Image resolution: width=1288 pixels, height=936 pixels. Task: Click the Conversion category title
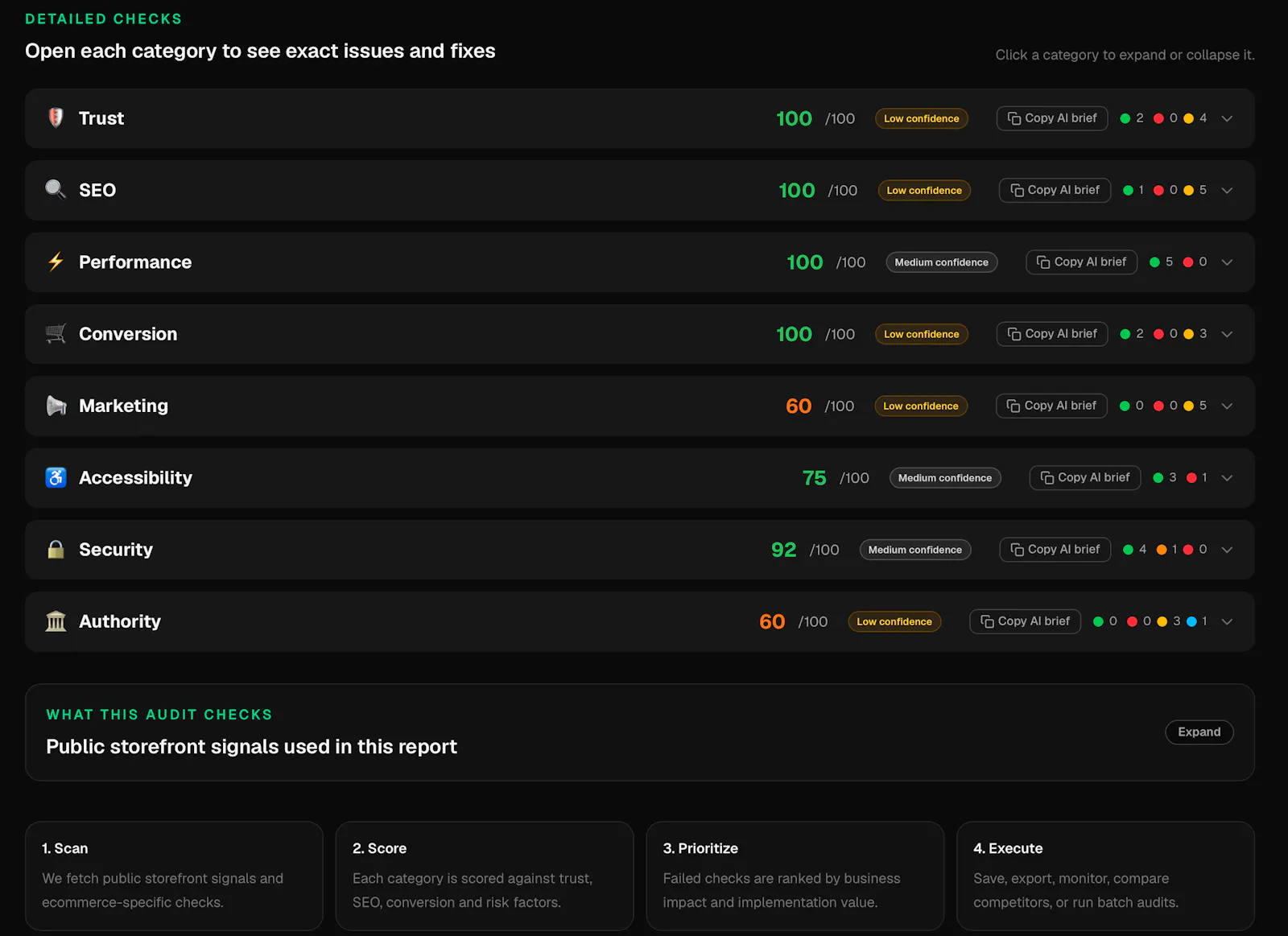(x=128, y=334)
